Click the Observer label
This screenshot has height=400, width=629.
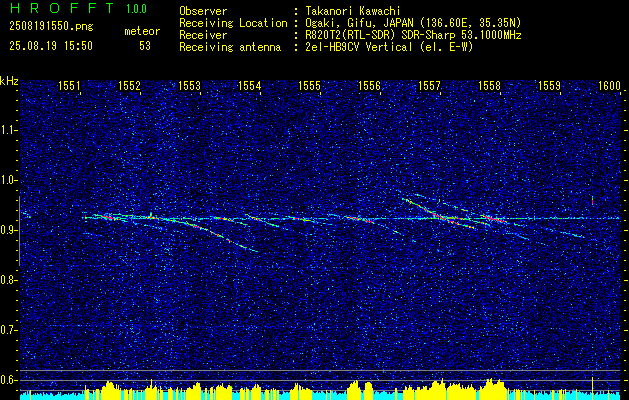click(x=203, y=11)
